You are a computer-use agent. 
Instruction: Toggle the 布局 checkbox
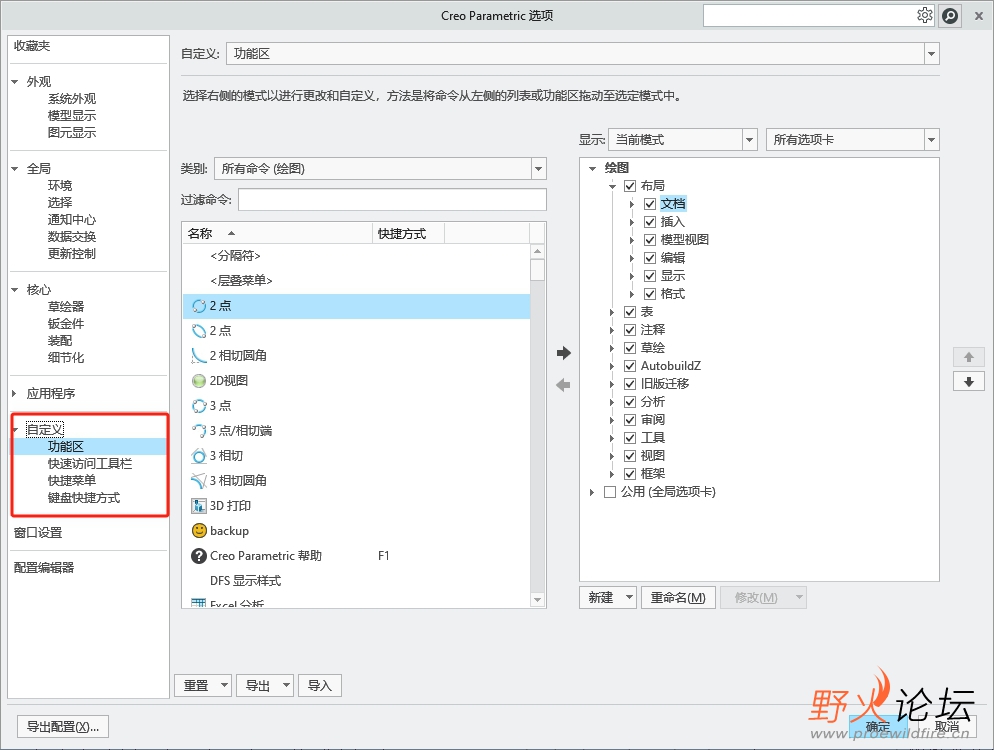pyautogui.click(x=630, y=186)
